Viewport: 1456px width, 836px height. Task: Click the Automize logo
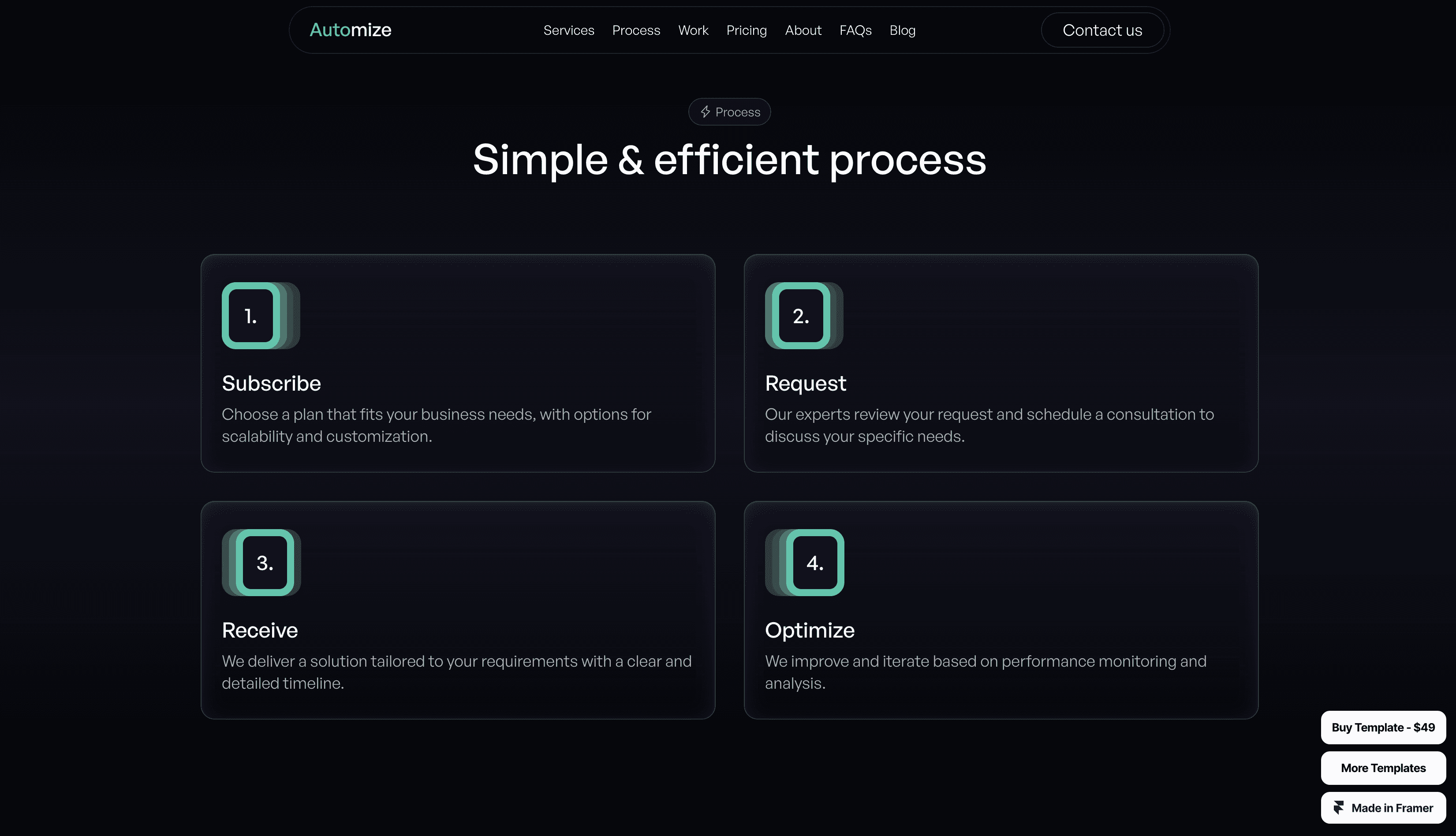(350, 30)
